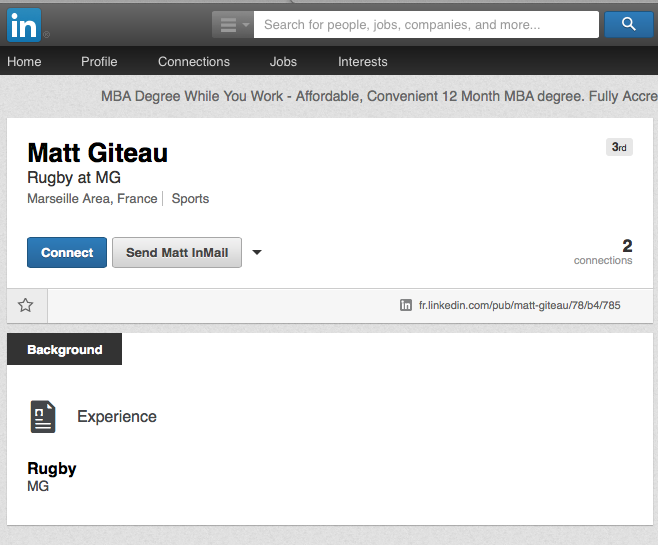Click the Experience document icon
The width and height of the screenshot is (658, 545).
43,416
